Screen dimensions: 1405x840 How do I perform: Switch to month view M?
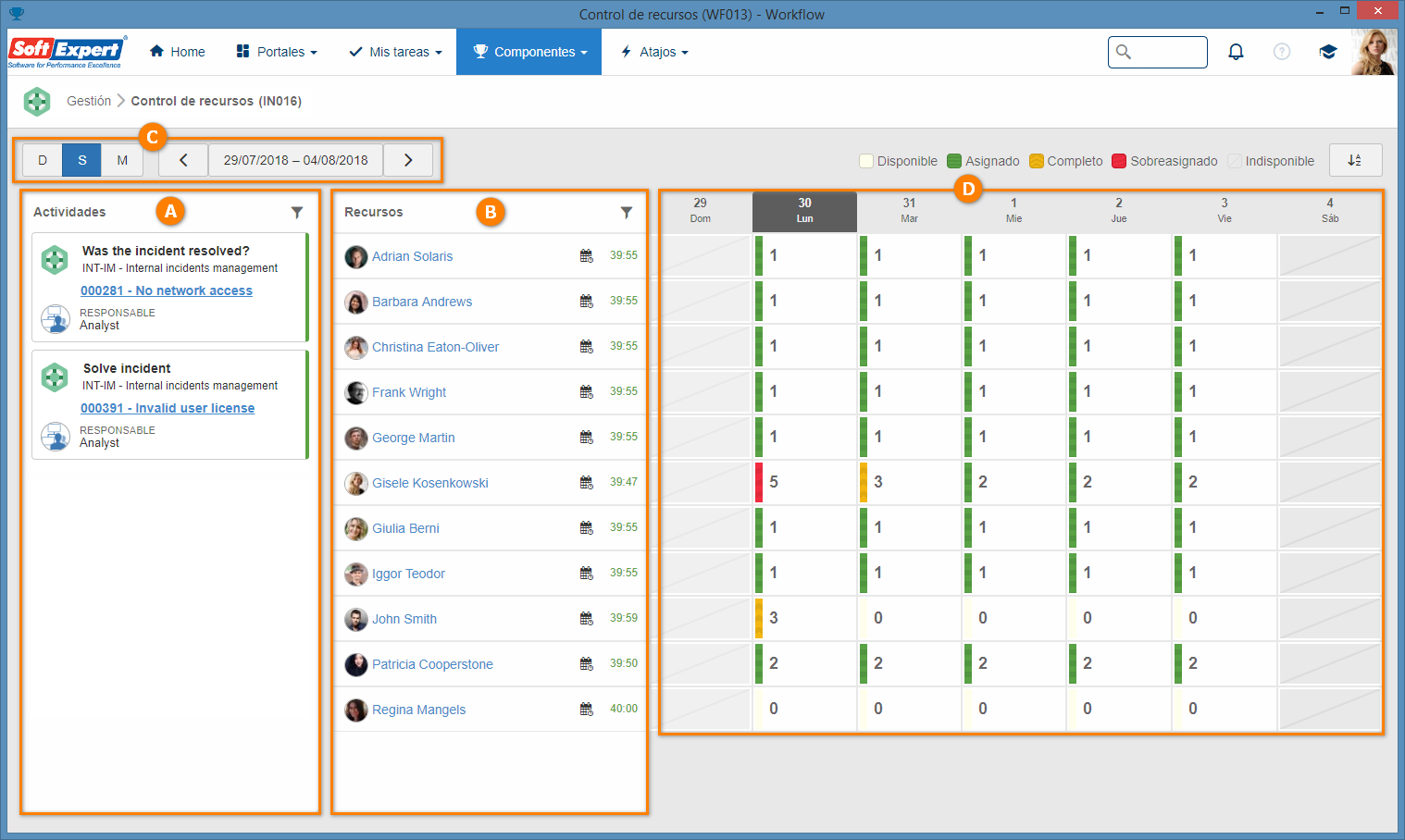click(x=122, y=160)
